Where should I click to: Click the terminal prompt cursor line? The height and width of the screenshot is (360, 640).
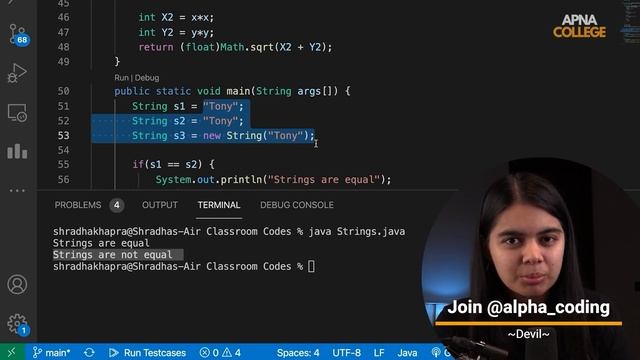[x=184, y=267]
